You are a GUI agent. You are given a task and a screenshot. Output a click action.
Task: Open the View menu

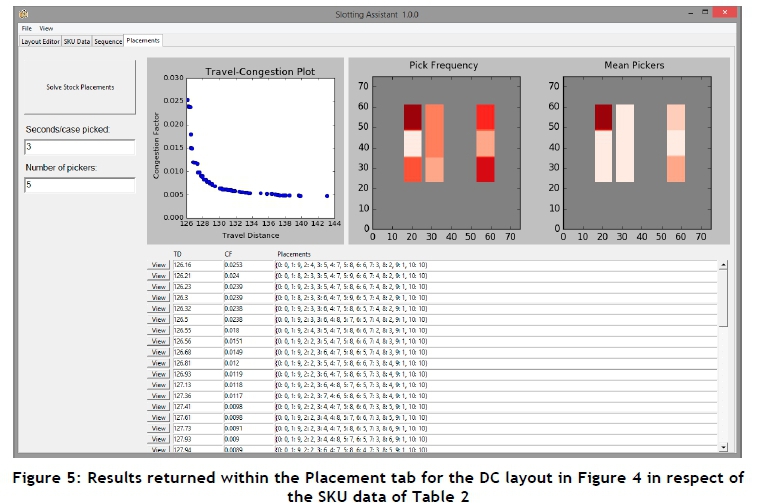[46, 28]
